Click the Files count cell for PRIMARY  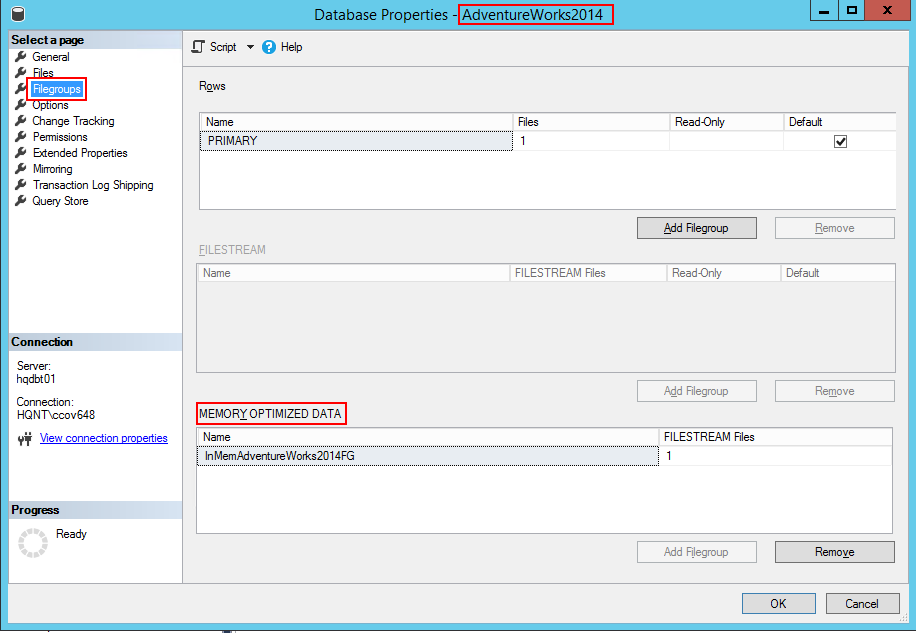pos(591,141)
